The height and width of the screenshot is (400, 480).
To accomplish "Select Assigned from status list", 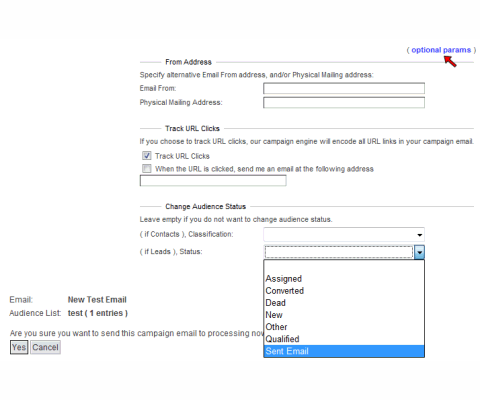I will pyautogui.click(x=344, y=279).
